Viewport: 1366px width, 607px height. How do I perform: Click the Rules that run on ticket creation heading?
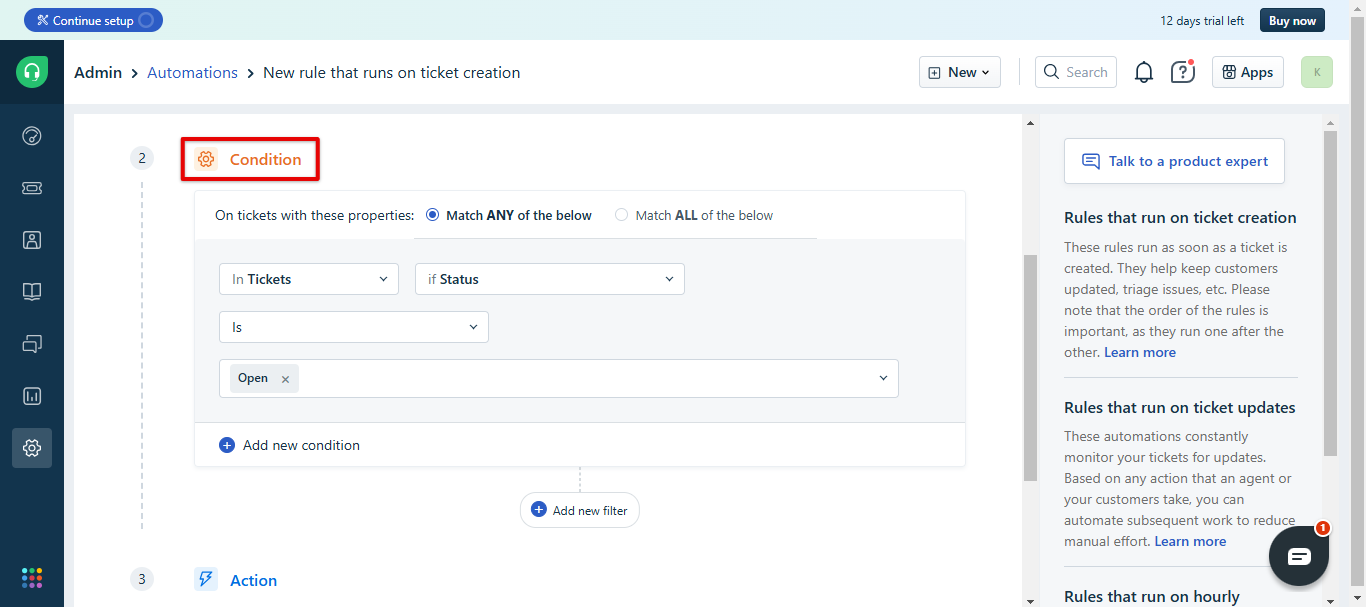(x=1180, y=218)
